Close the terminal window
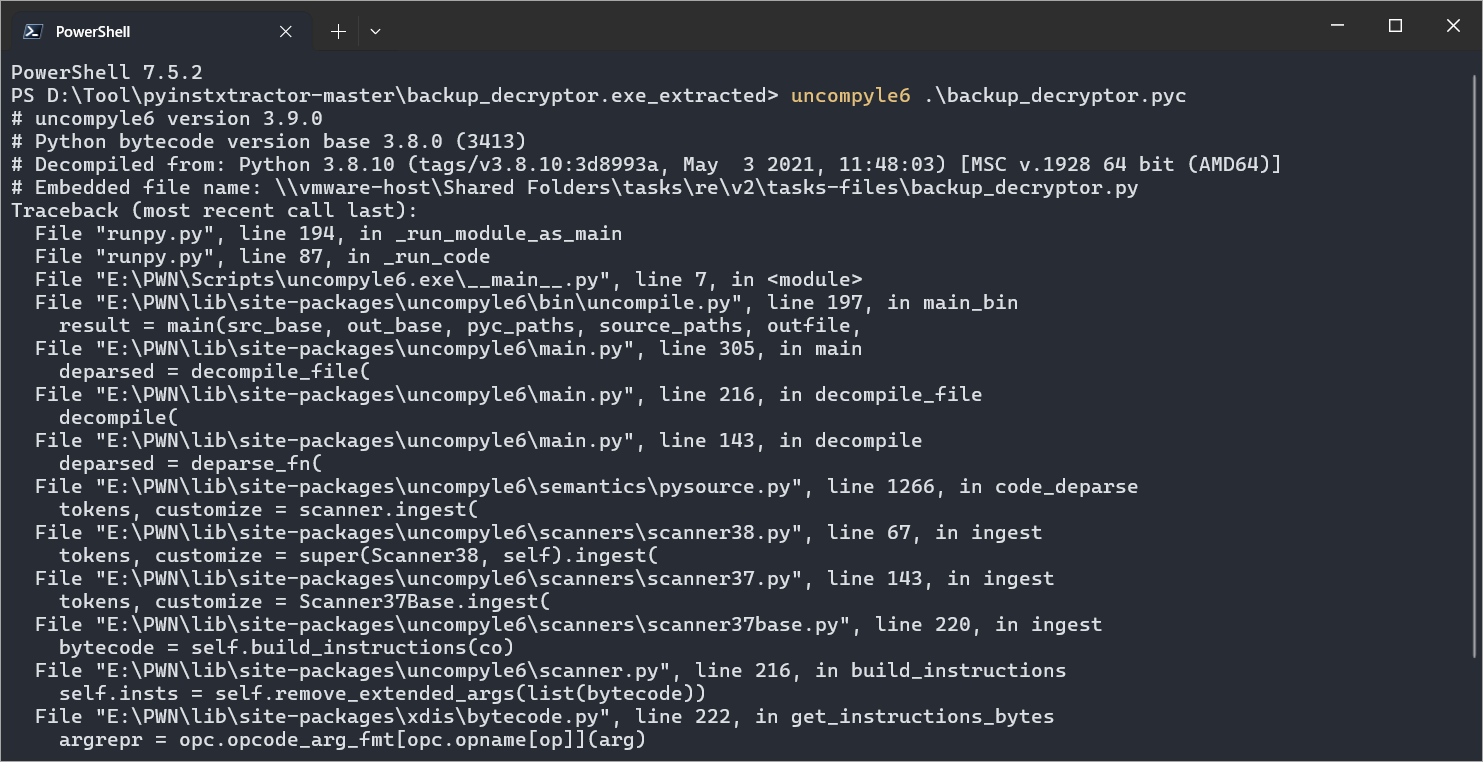This screenshot has width=1483, height=762. pos(1453,26)
